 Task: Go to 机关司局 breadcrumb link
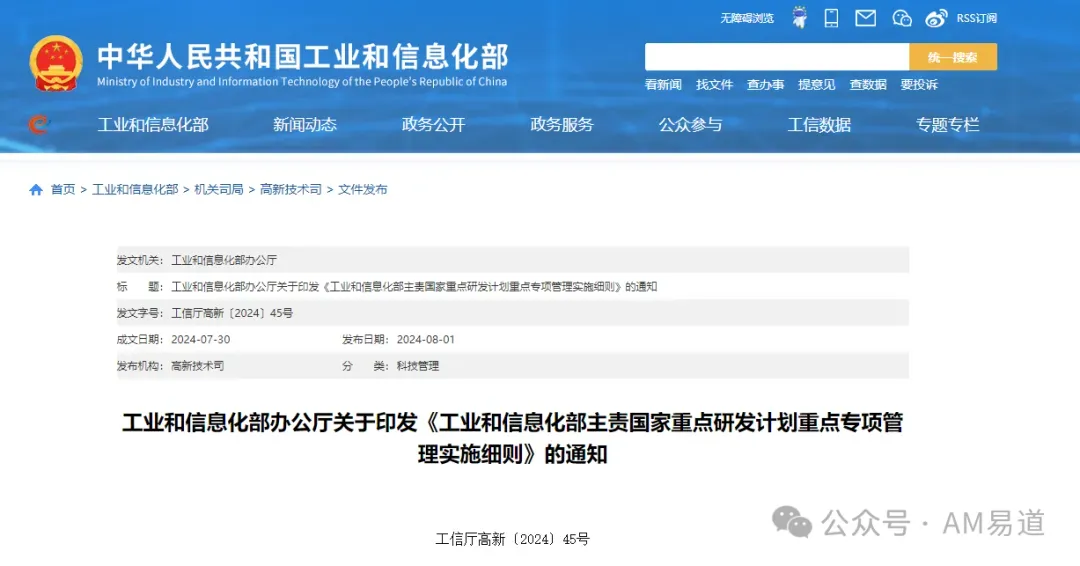point(219,189)
